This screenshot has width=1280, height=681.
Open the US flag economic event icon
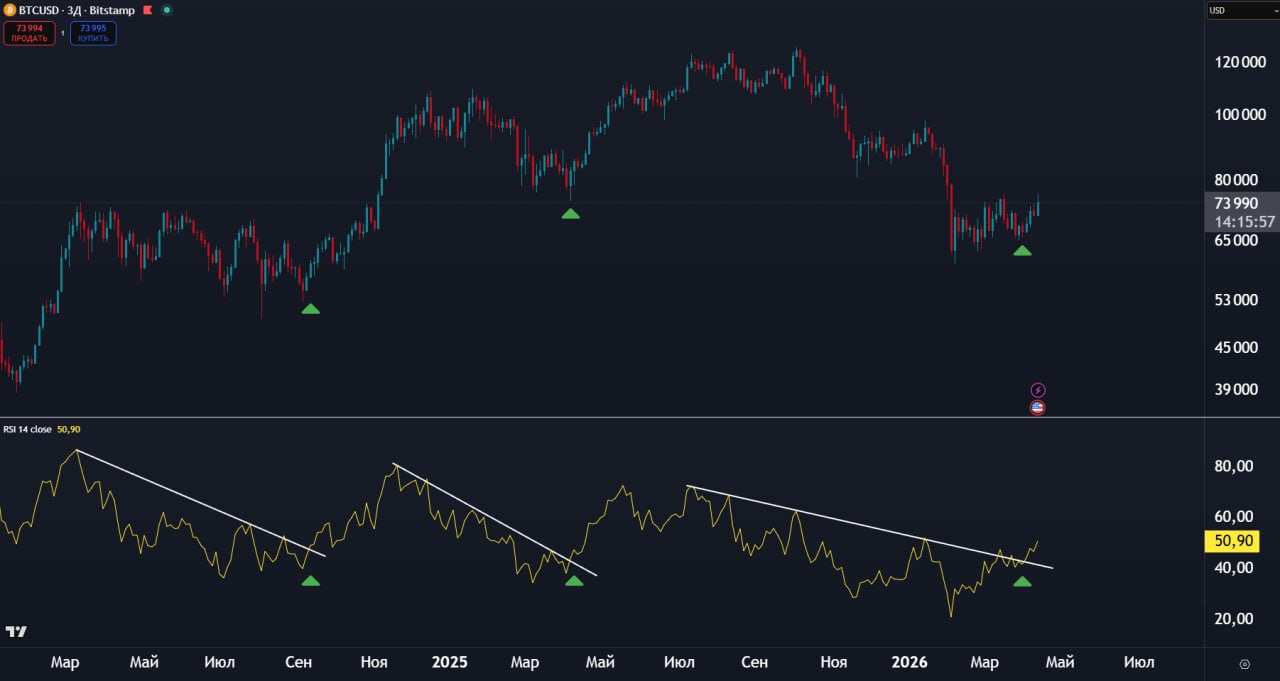click(x=1038, y=407)
